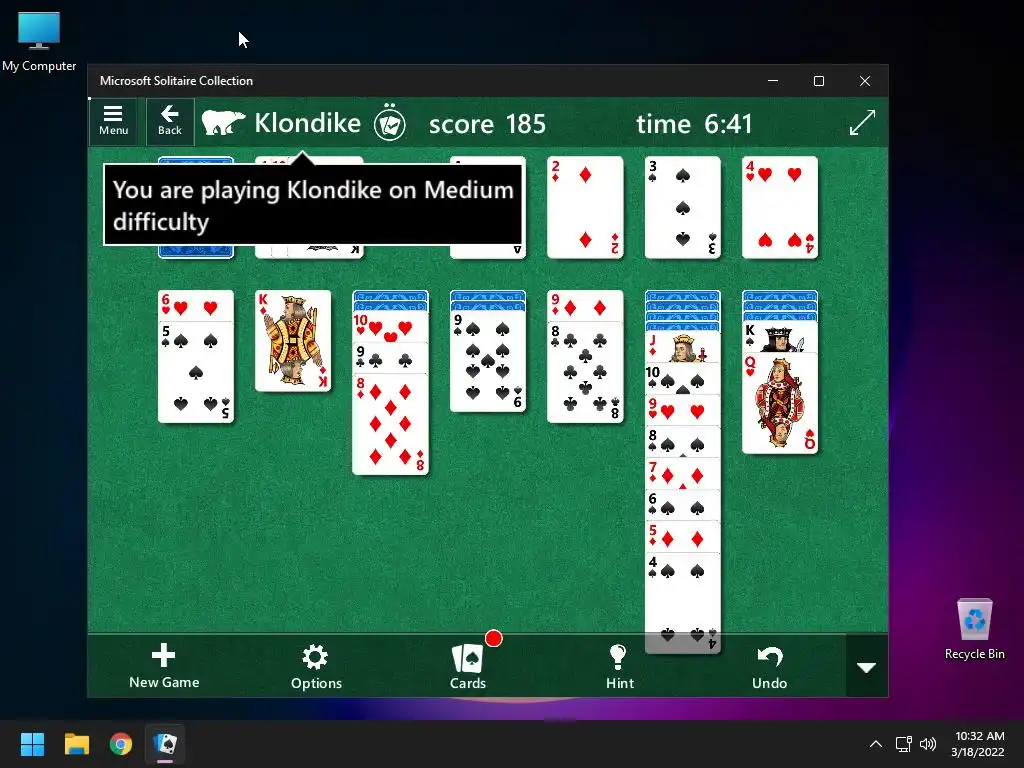
Task: Click the Medium difficulty tooltip
Action: tap(313, 204)
